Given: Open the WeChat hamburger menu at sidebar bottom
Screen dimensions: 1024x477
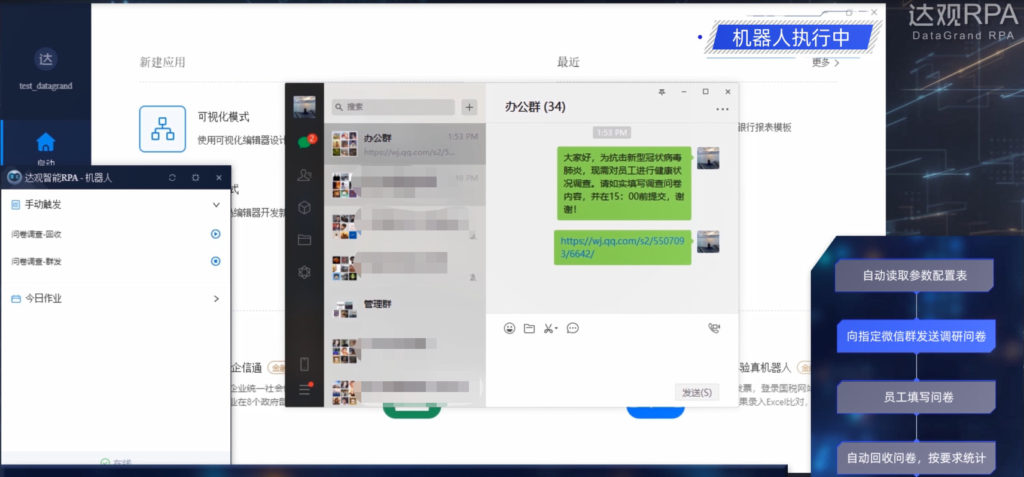Looking at the screenshot, I should click(304, 390).
